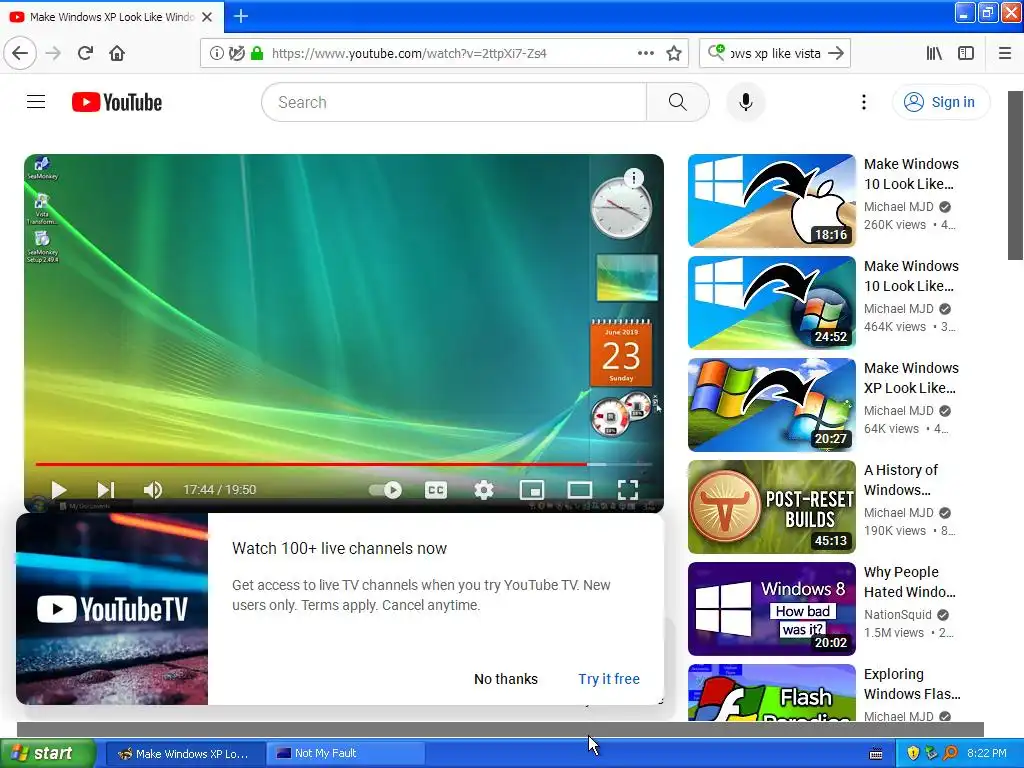Open Windows 8 How bad thumbnail
The image size is (1024, 768).
click(771, 609)
